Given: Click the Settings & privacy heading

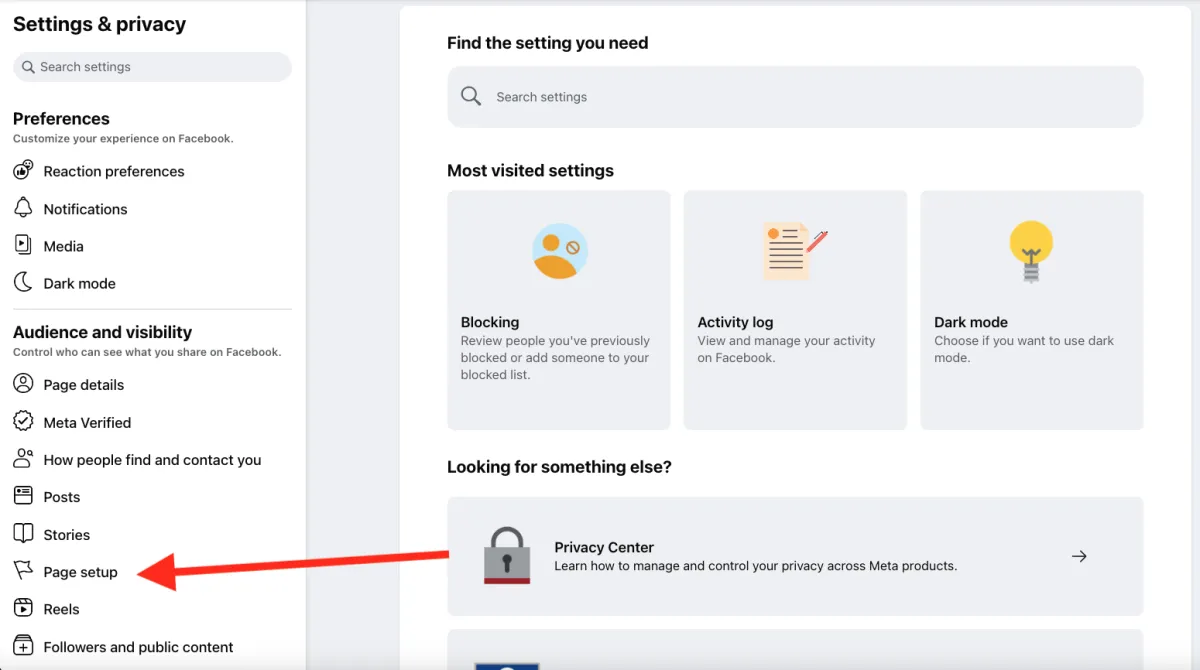Looking at the screenshot, I should click(x=99, y=24).
